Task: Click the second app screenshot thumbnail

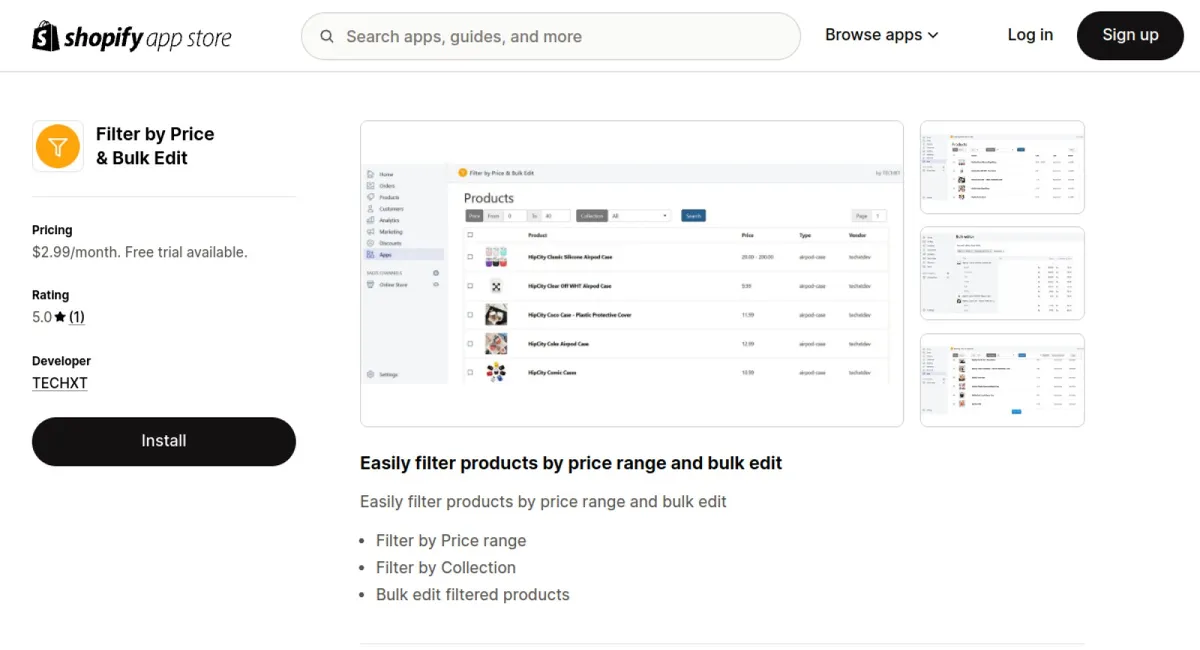Action: tap(1001, 273)
